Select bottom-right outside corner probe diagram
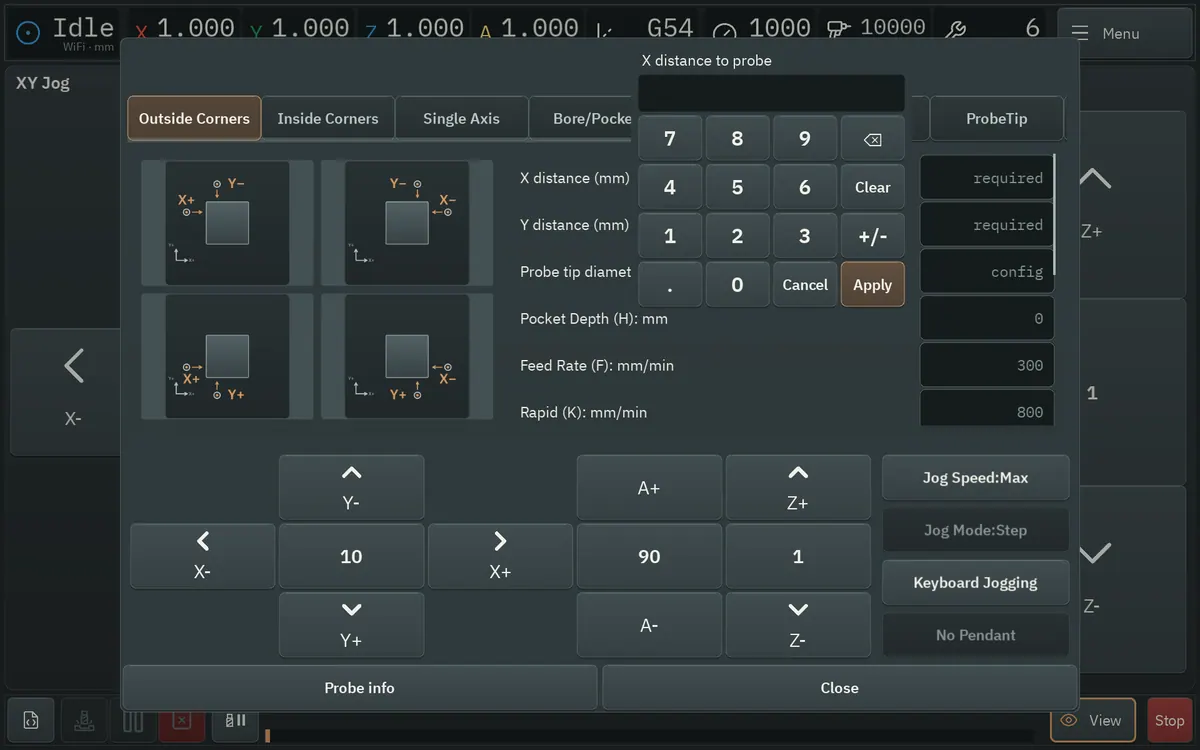This screenshot has height=750, width=1200. (407, 356)
